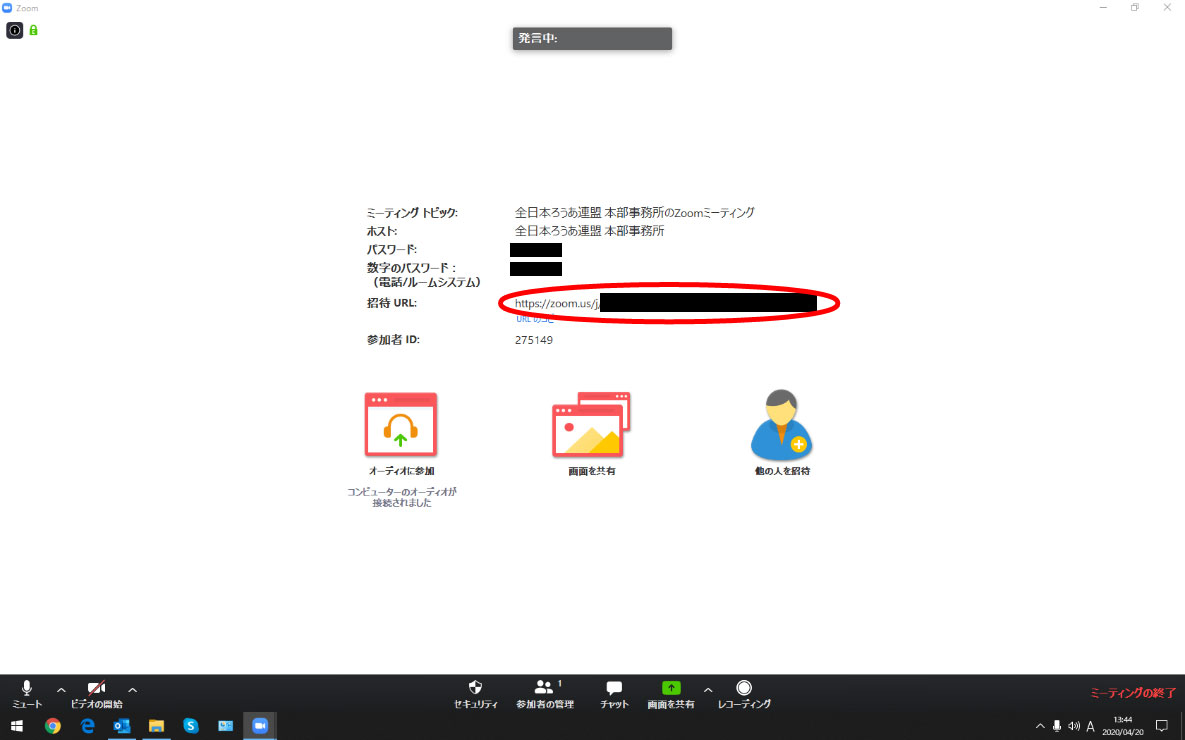Click computer audio connected status text
This screenshot has height=740, width=1185.
[x=401, y=497]
